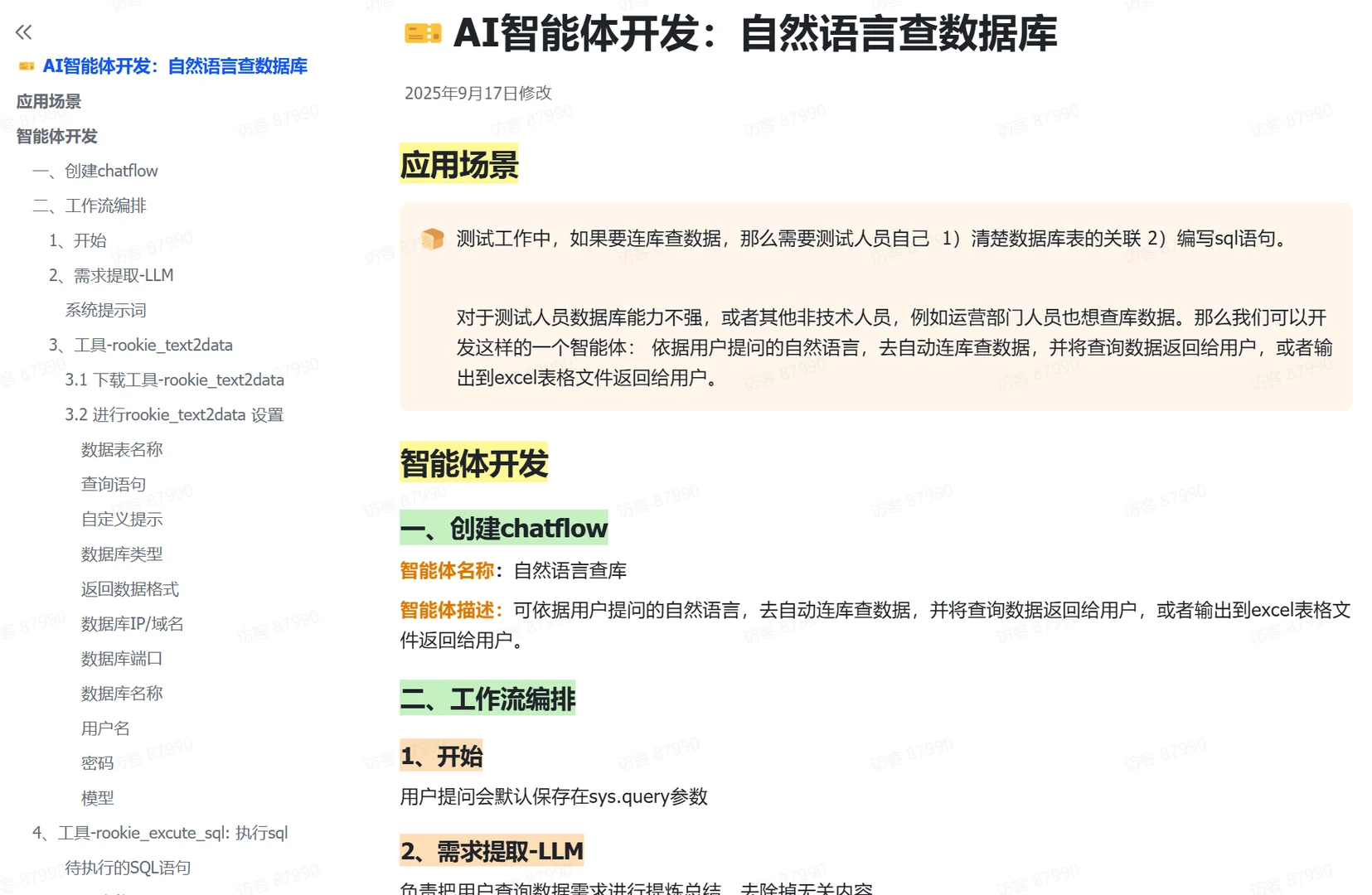Viewport: 1372px width, 895px height.
Task: Click the orange label 智能体名称
Action: click(447, 570)
